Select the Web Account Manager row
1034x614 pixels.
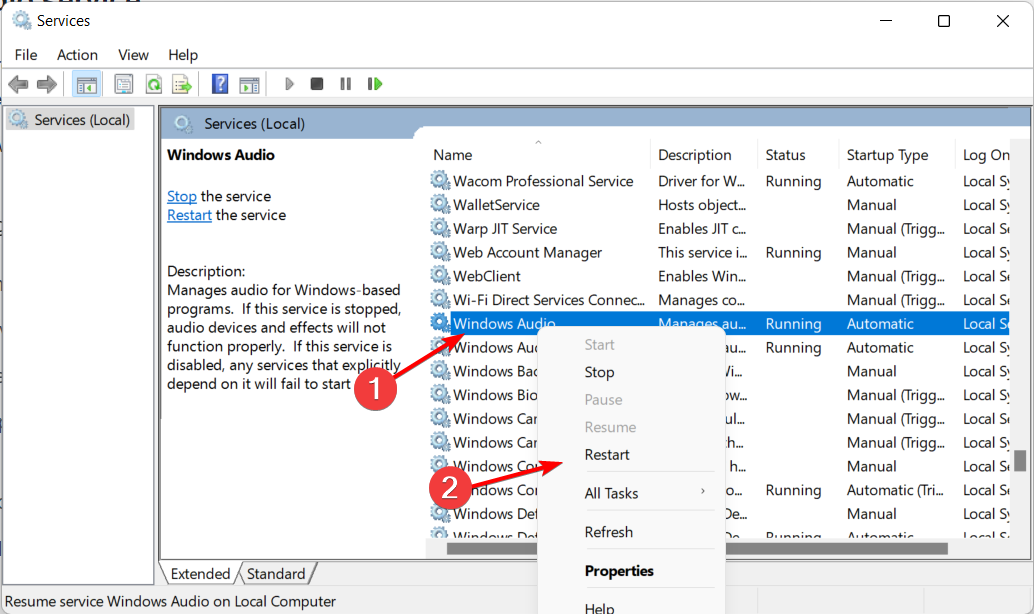click(x=718, y=252)
